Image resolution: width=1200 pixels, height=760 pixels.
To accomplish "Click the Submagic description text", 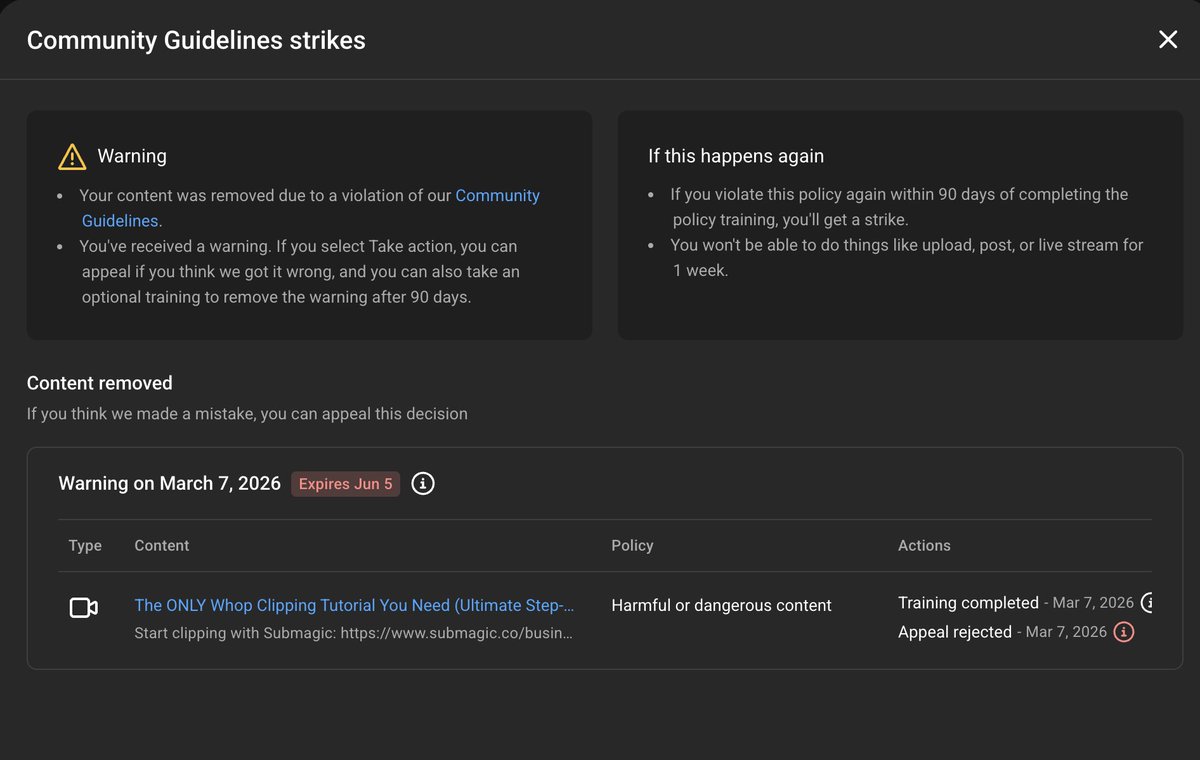I will [354, 633].
